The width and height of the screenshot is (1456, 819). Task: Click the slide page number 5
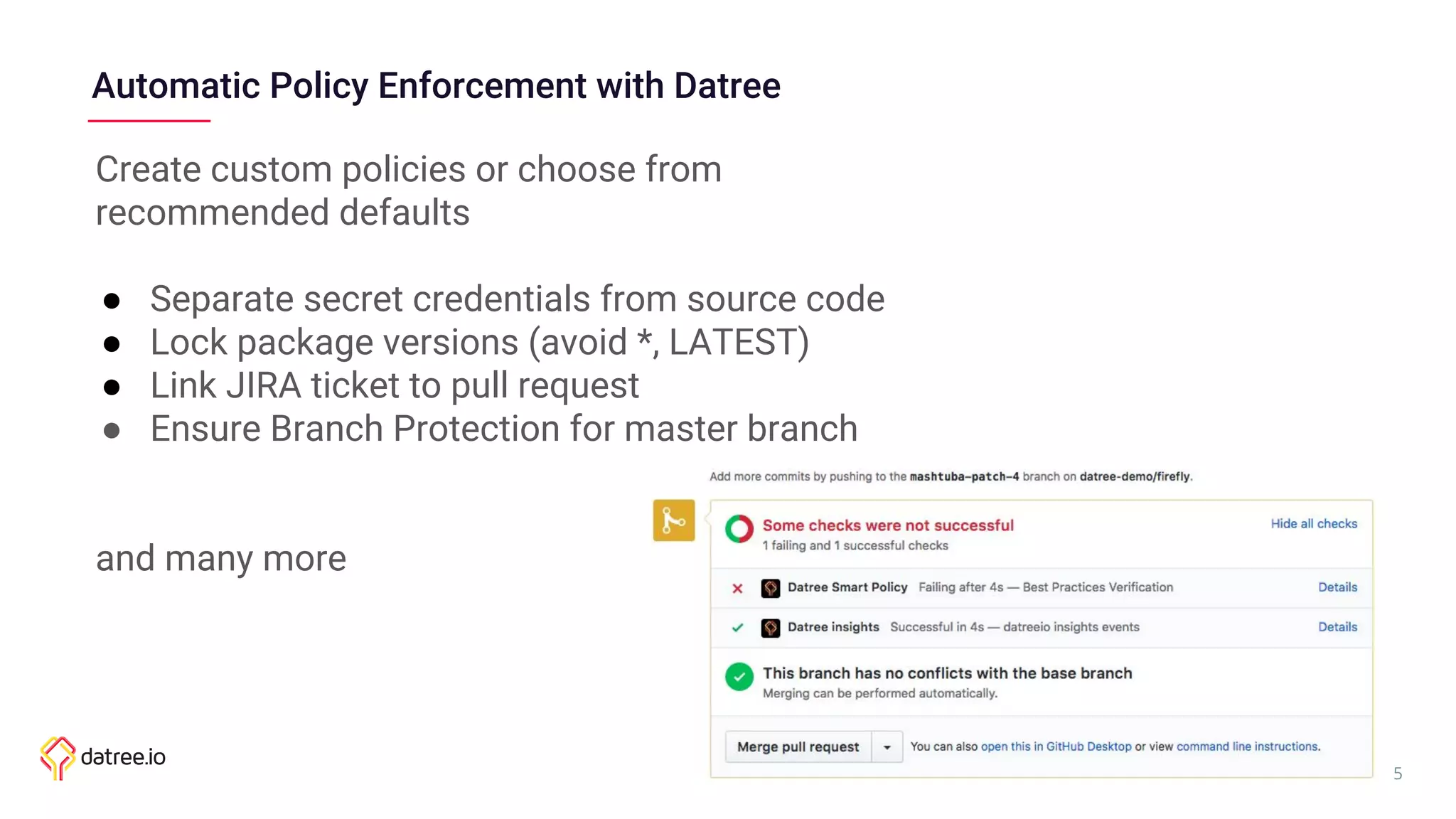pyautogui.click(x=1398, y=773)
